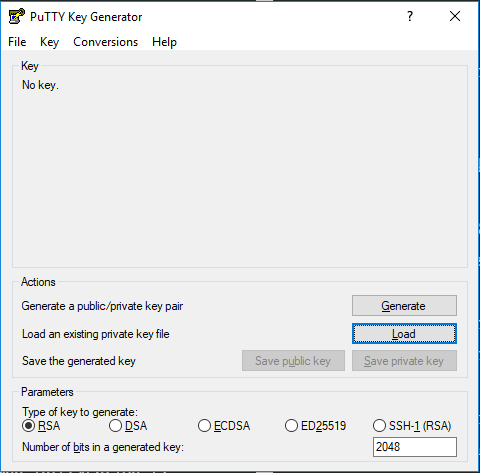The width and height of the screenshot is (480, 473).
Task: Open the Key menu
Action: point(49,42)
